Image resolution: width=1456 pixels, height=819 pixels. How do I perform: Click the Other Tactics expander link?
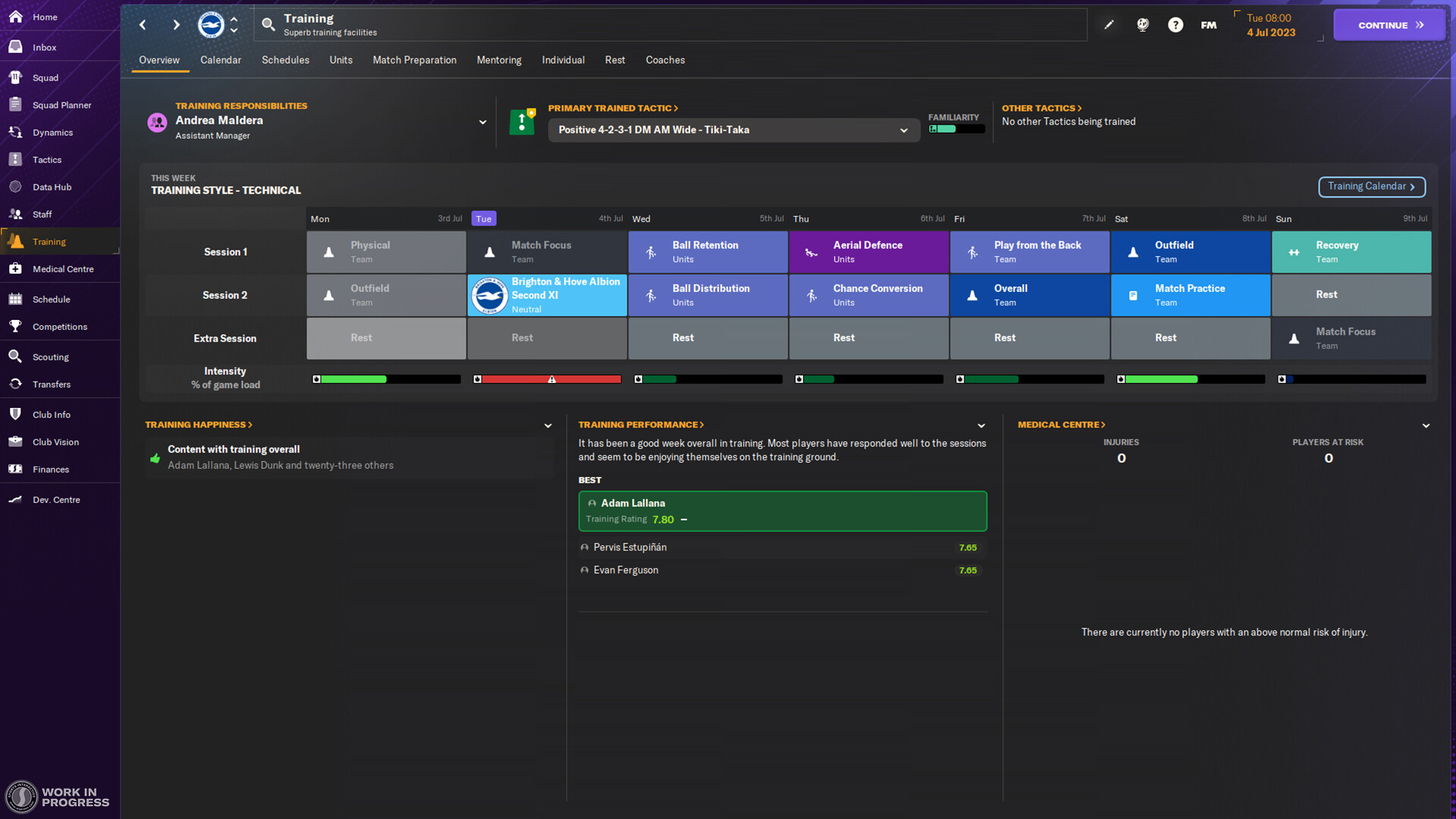(x=1039, y=108)
